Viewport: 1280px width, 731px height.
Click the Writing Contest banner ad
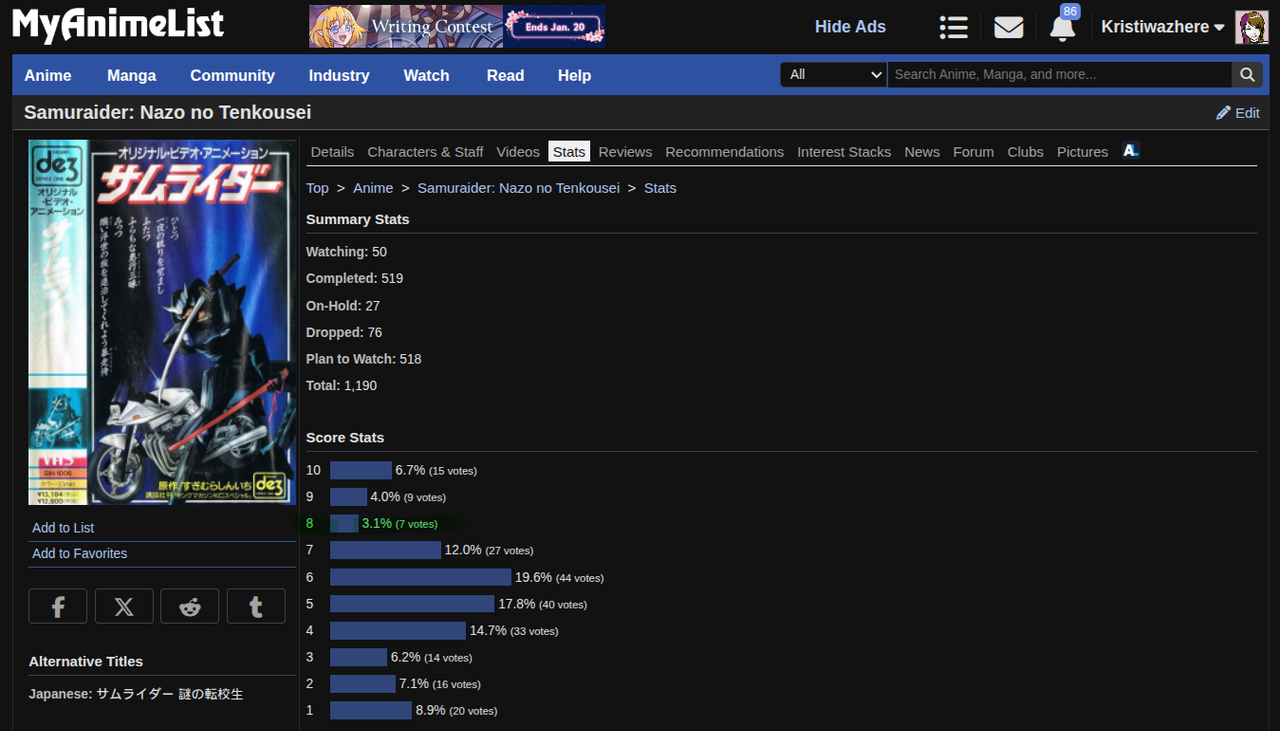(x=457, y=26)
